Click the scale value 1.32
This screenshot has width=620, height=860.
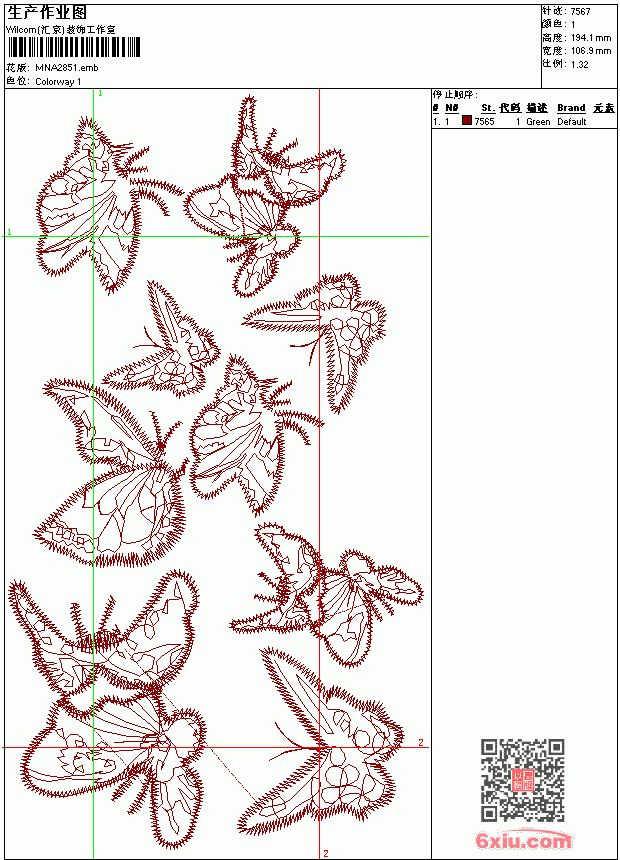579,64
